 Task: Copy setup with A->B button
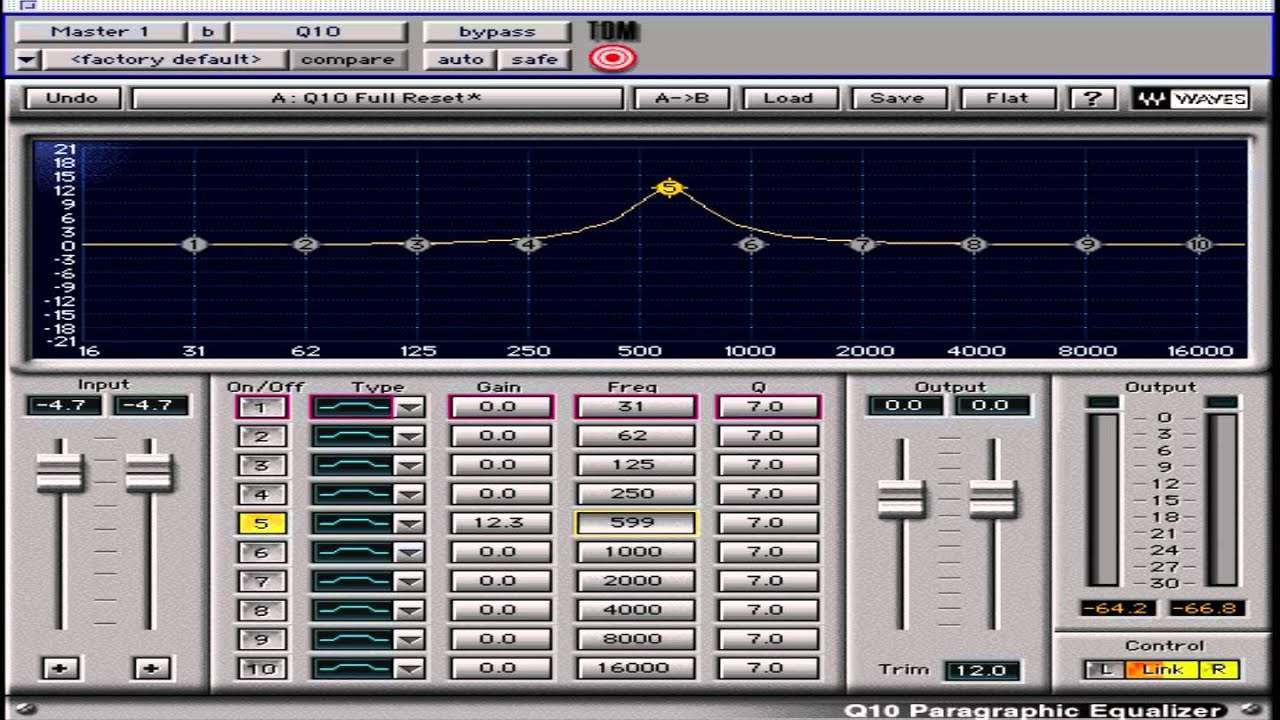pyautogui.click(x=681, y=98)
